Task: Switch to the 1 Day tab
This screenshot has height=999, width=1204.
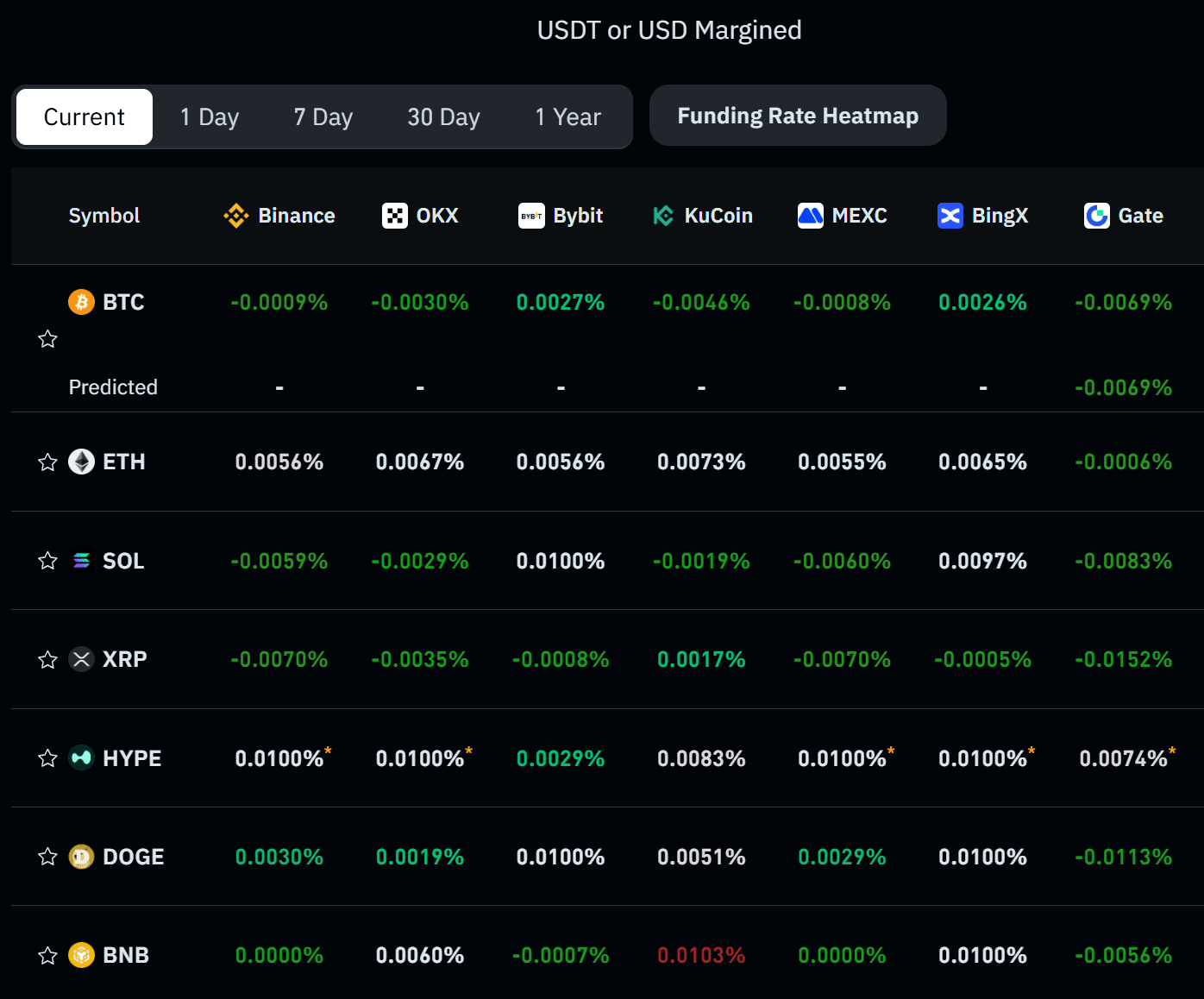Action: click(210, 117)
